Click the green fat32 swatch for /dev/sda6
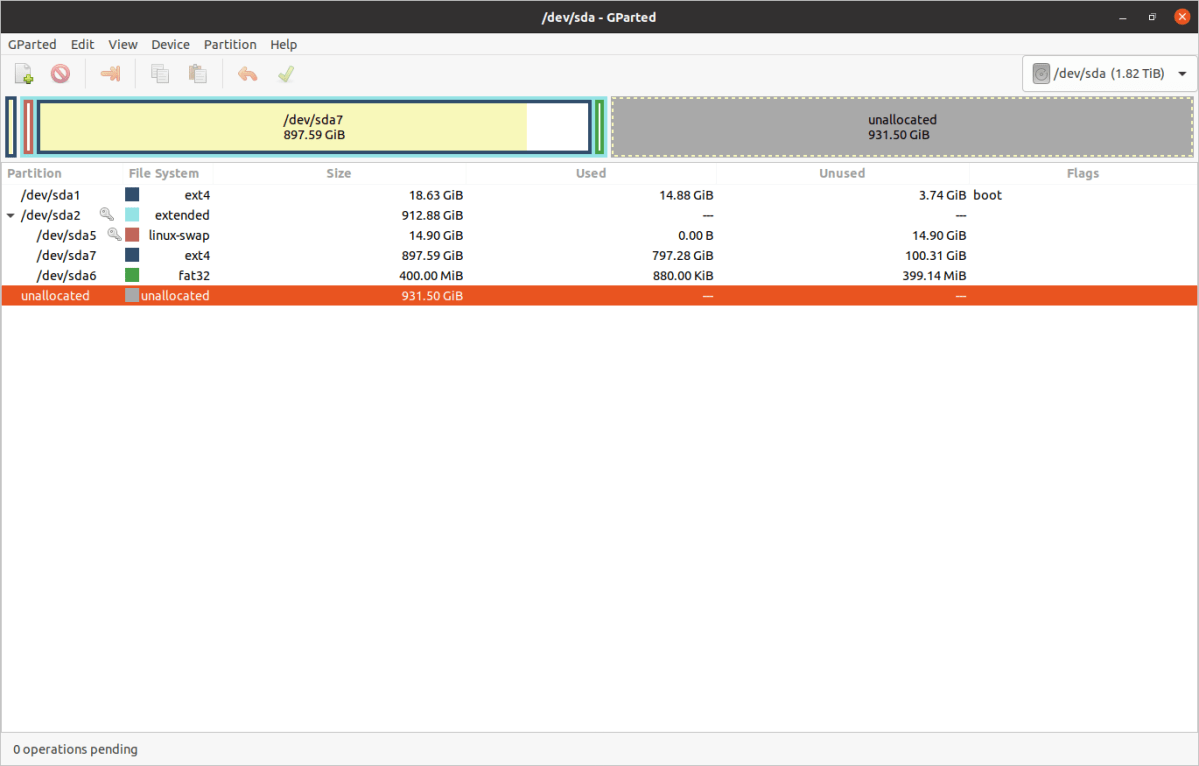 point(132,275)
